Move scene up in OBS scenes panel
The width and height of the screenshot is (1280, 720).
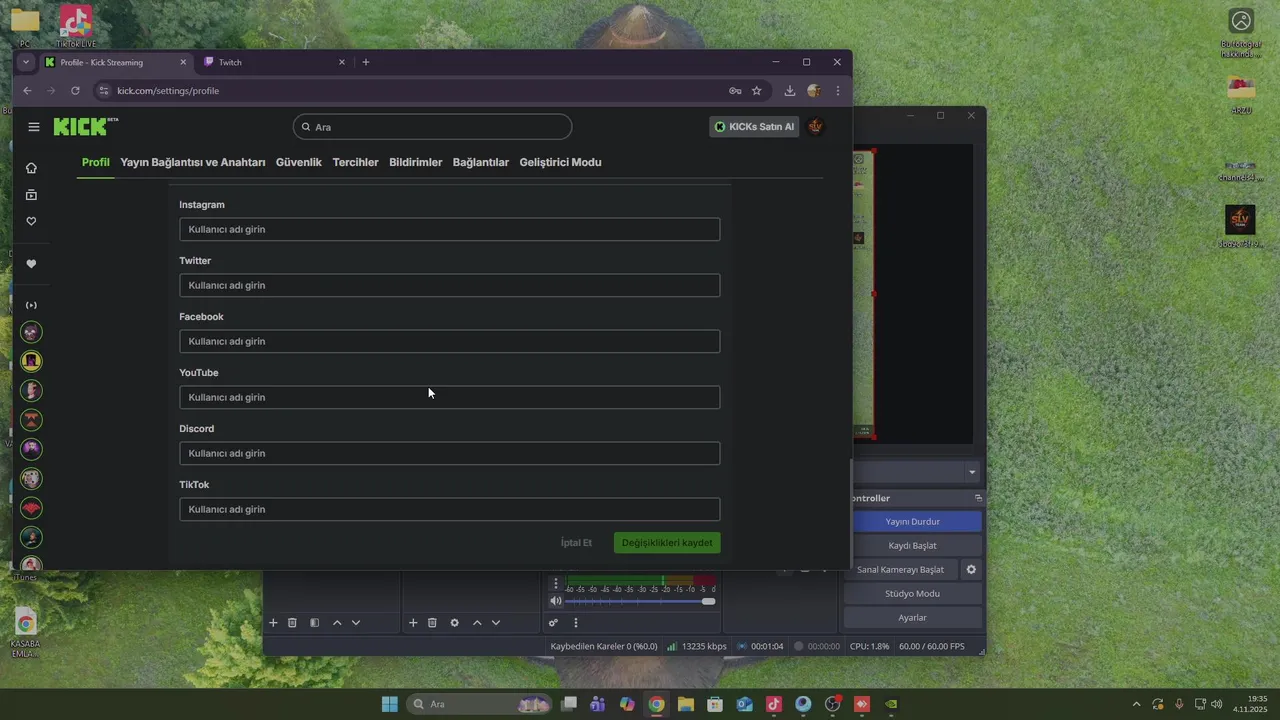[x=337, y=623]
